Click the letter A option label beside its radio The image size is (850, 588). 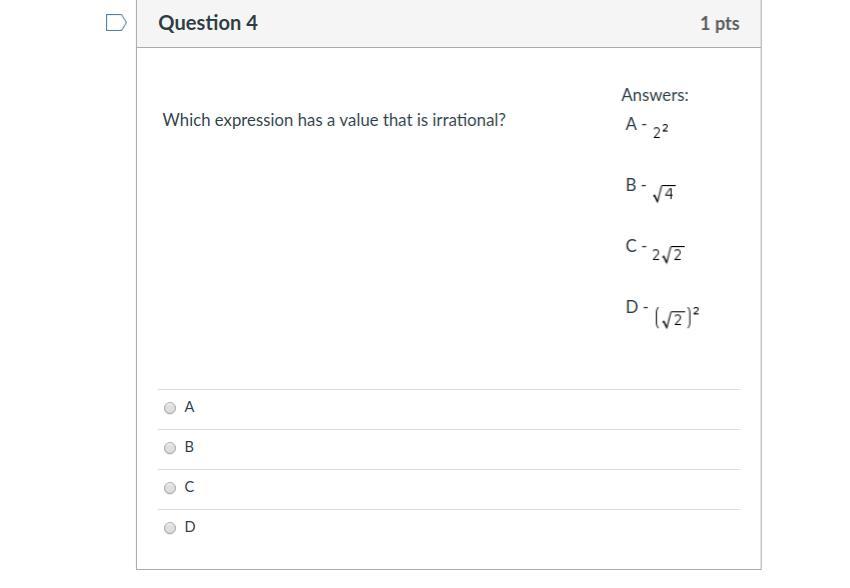point(190,407)
